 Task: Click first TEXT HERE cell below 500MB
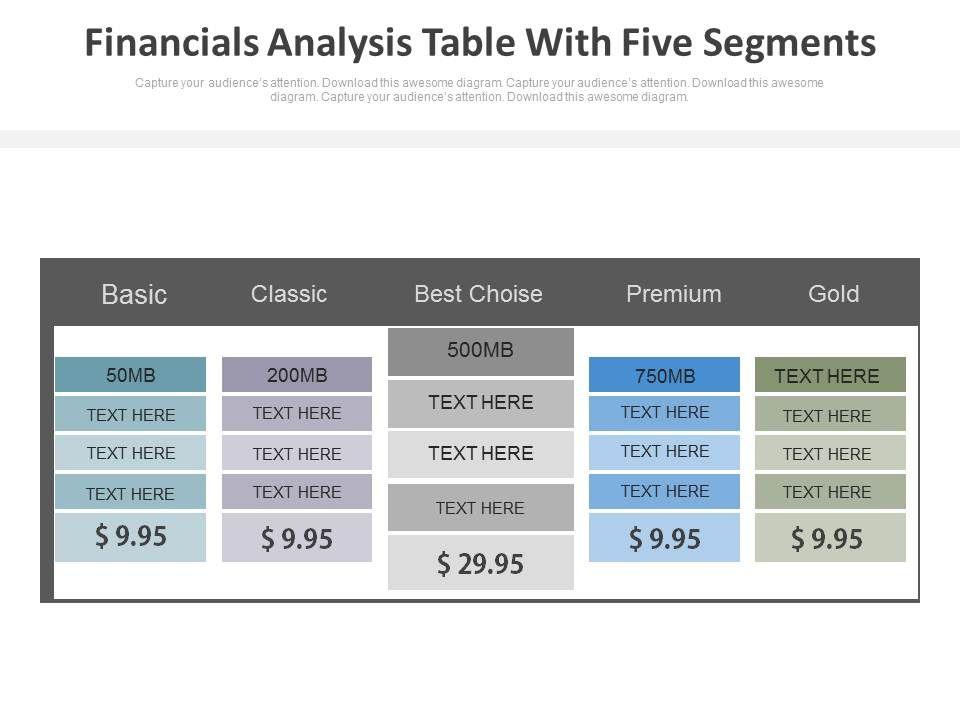(x=480, y=403)
